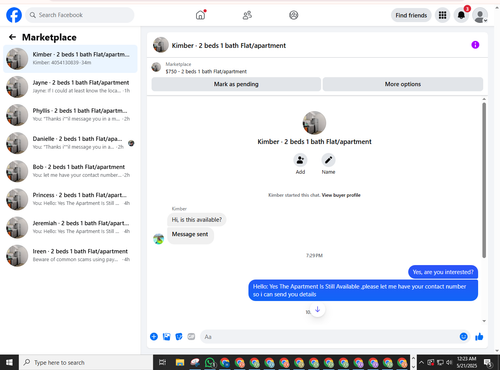Open the notifications bell

click(x=461, y=15)
